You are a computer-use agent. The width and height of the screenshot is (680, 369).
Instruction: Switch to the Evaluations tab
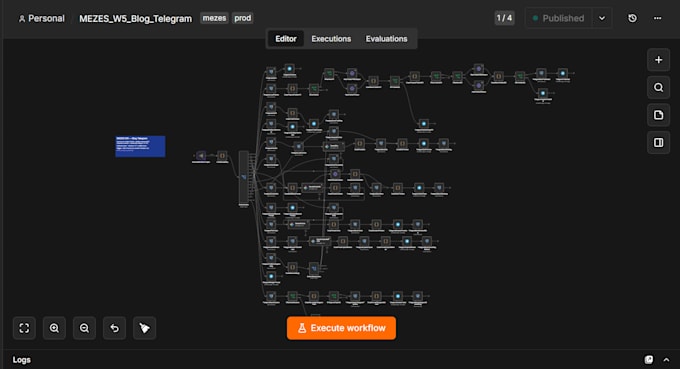pos(386,39)
